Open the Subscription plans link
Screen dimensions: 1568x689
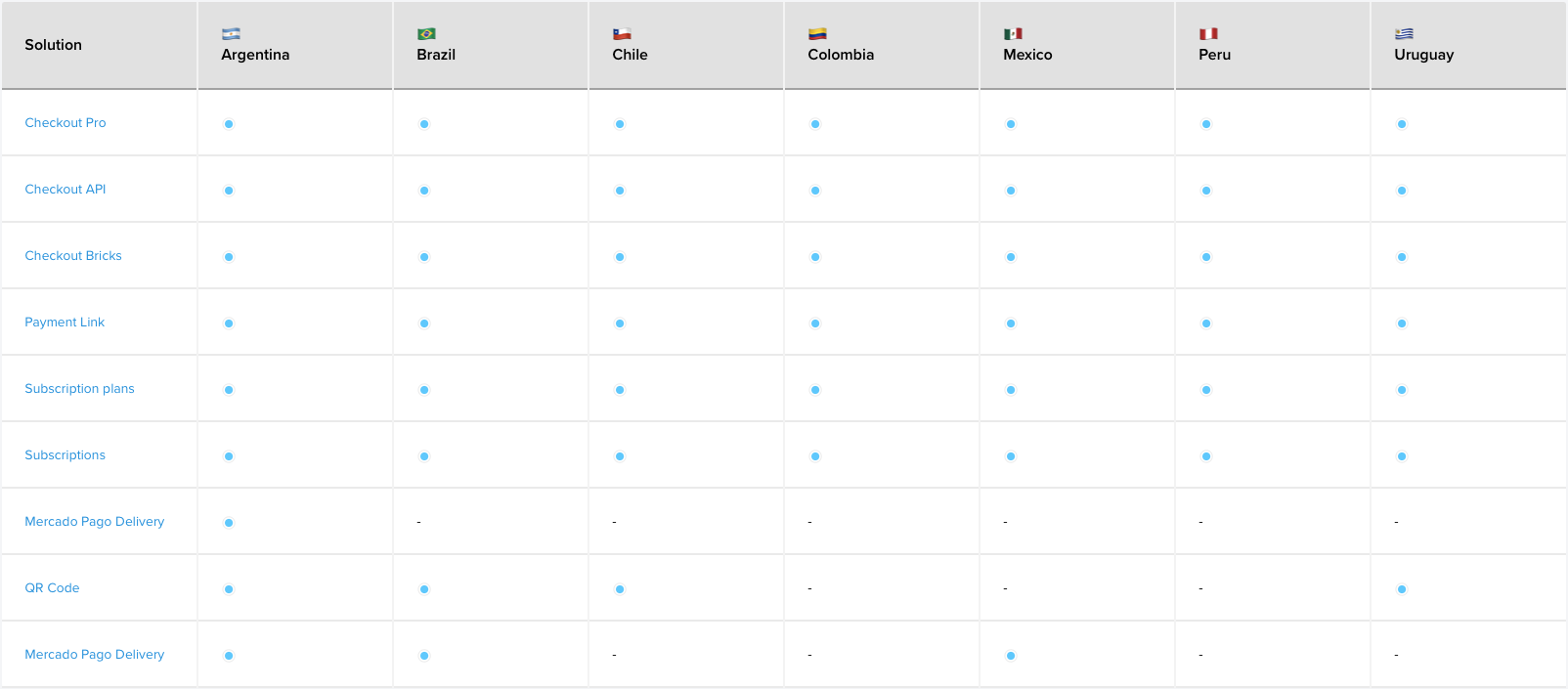pyautogui.click(x=79, y=389)
